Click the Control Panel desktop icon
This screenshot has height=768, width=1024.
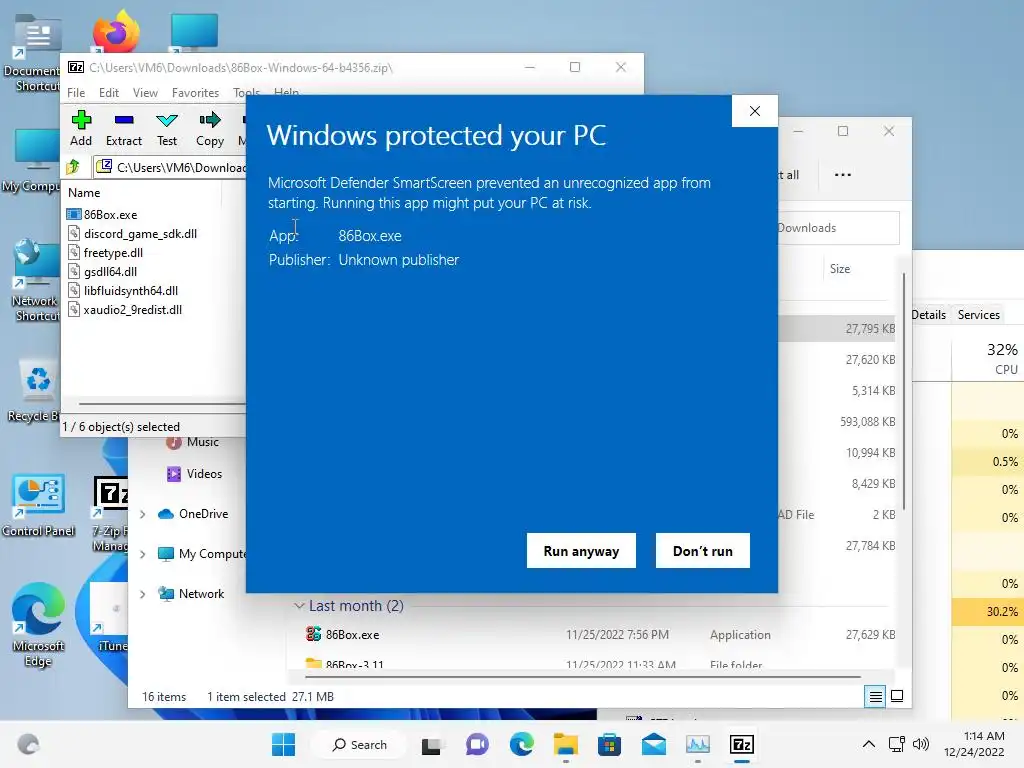click(x=38, y=505)
